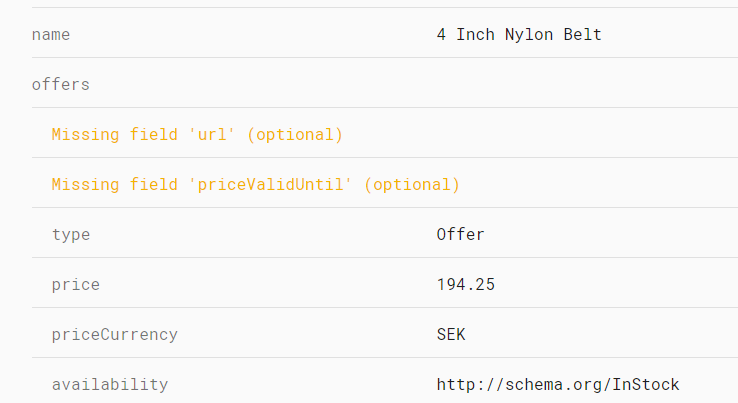This screenshot has width=738, height=403.
Task: Expand the 'offers' property row
Action: [61, 85]
